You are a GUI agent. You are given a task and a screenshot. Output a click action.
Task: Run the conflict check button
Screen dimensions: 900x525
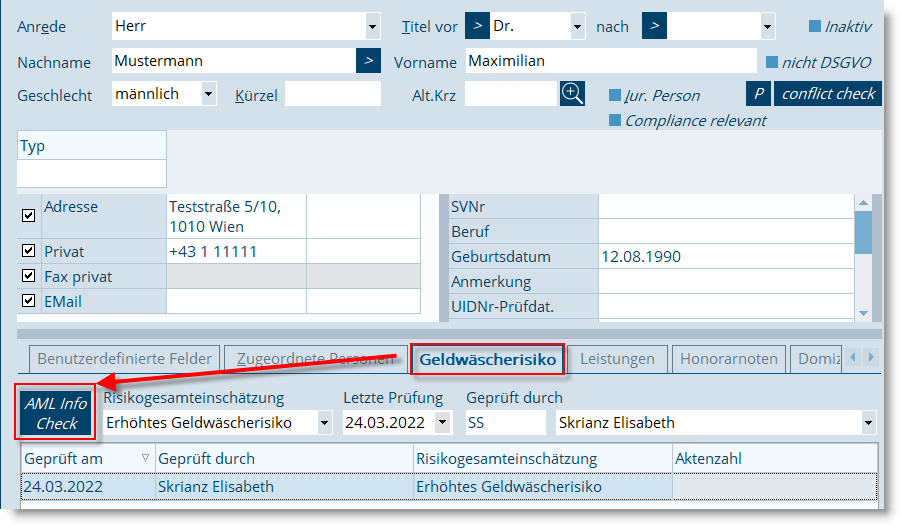(828, 94)
